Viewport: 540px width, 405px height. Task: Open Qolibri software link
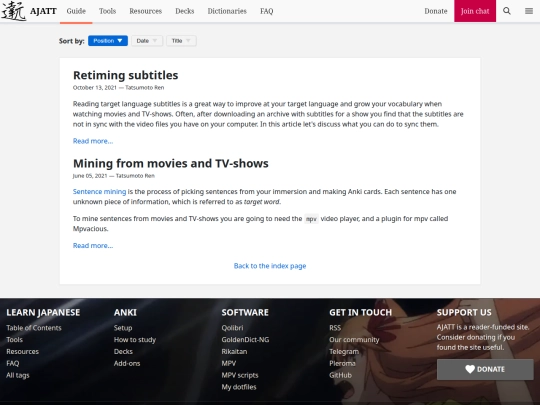coord(232,328)
